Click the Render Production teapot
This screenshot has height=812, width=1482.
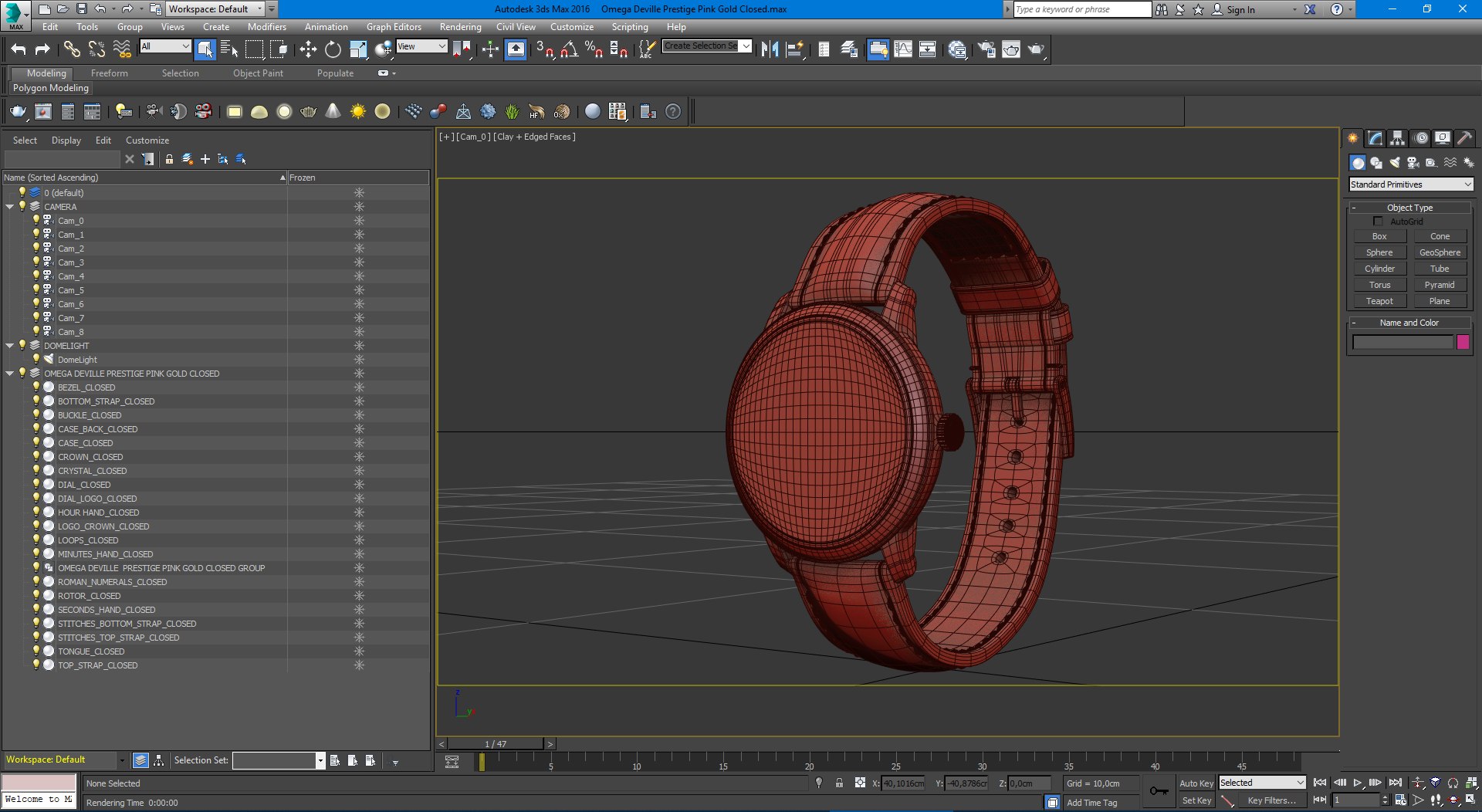[1036, 49]
